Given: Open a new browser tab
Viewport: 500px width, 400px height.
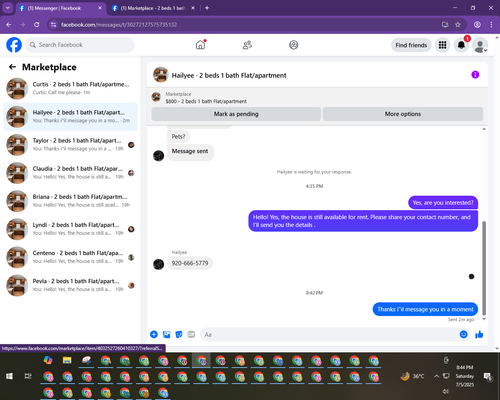Looking at the screenshot, I should pos(207,8).
